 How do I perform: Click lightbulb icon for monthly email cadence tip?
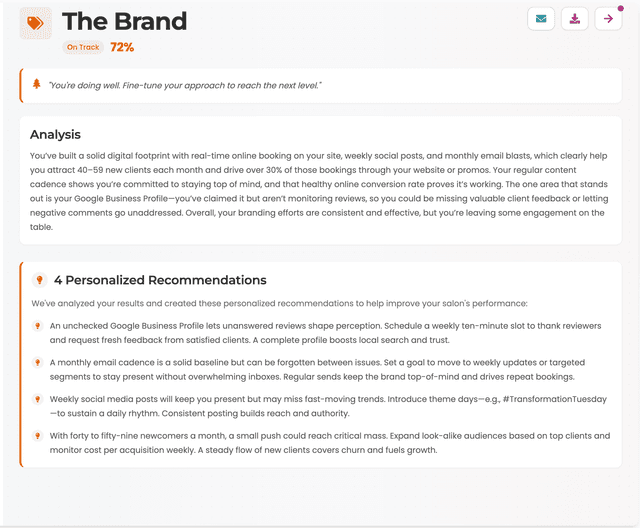coord(37,362)
